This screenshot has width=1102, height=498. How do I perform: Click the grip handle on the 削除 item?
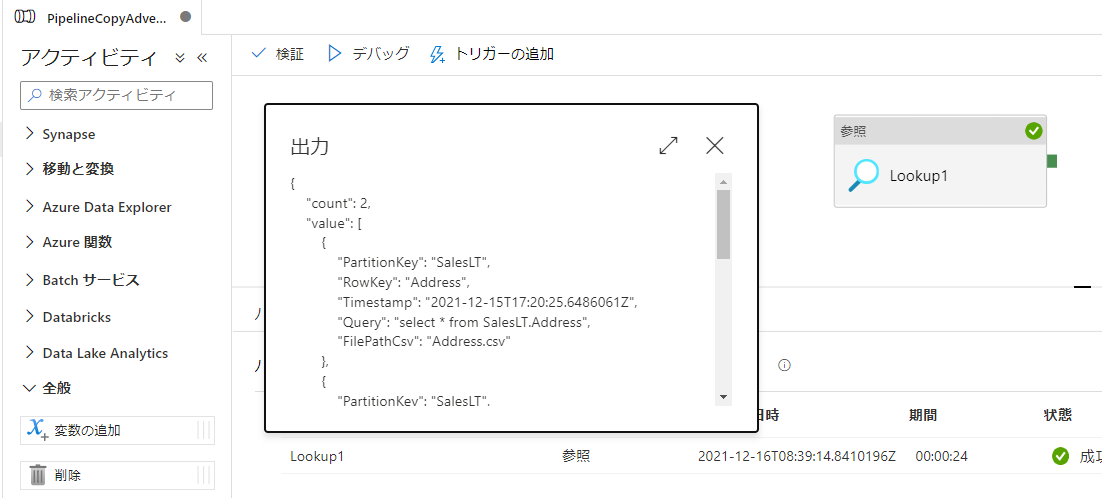point(204,476)
